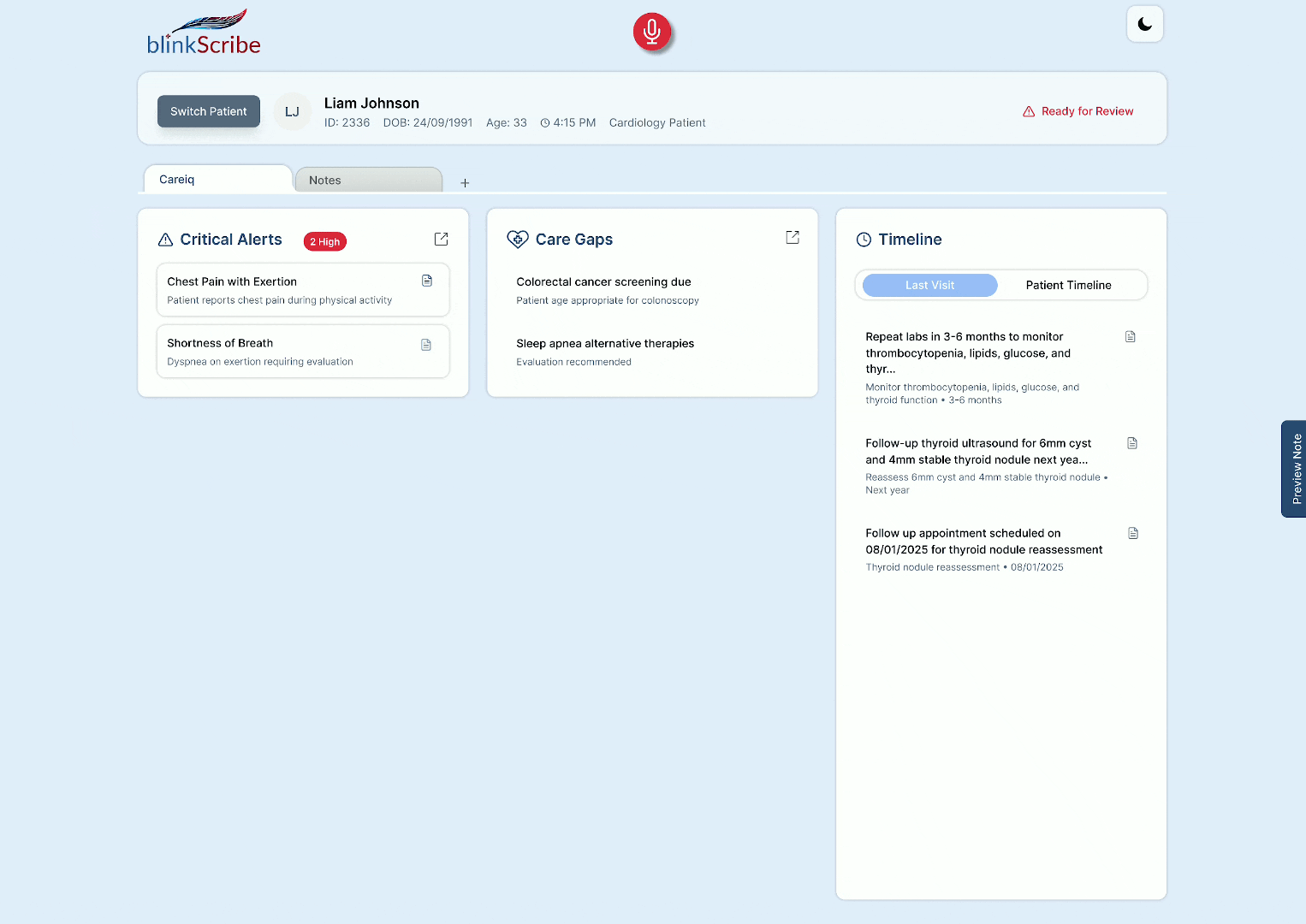The image size is (1306, 924).
Task: Open the Critical Alerts expand icon
Action: pyautogui.click(x=441, y=240)
